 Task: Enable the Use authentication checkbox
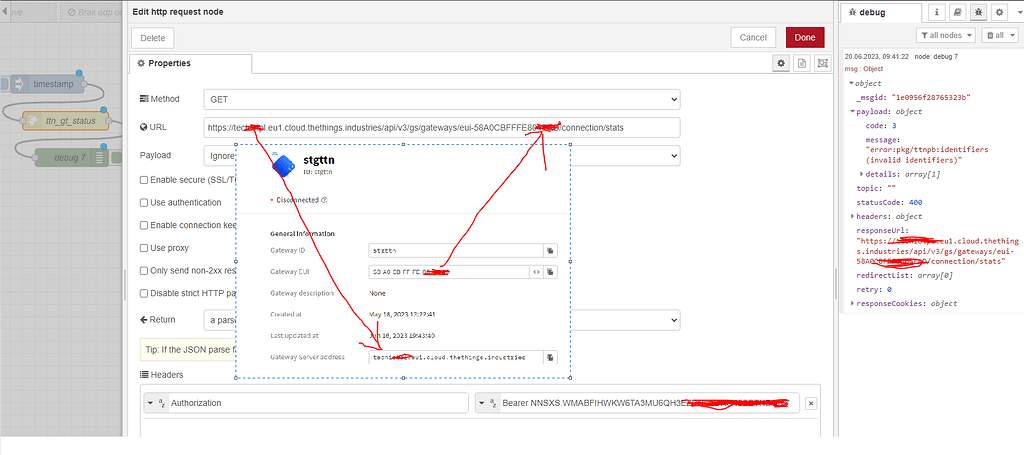(x=145, y=202)
